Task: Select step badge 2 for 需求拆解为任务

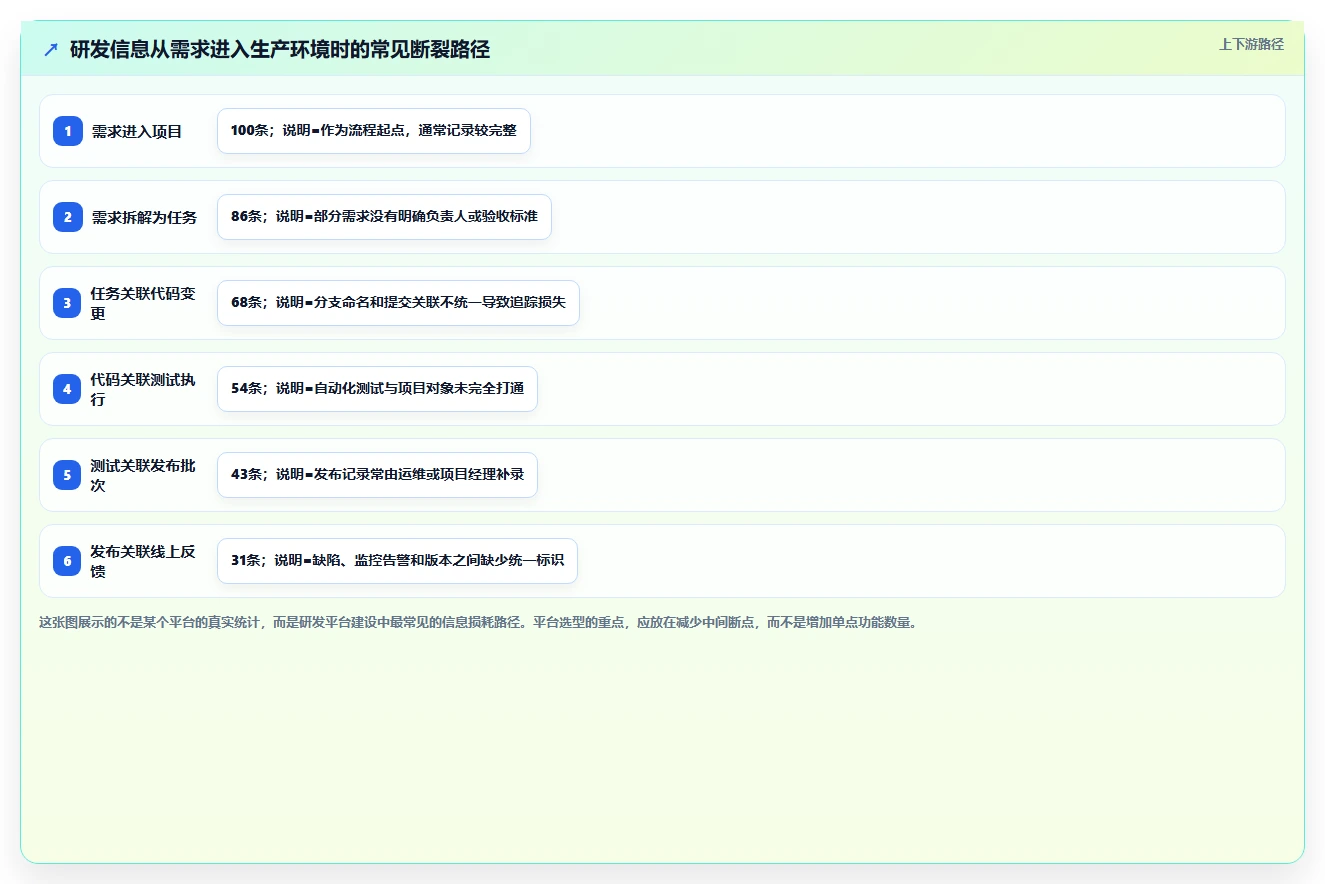Action: click(68, 217)
